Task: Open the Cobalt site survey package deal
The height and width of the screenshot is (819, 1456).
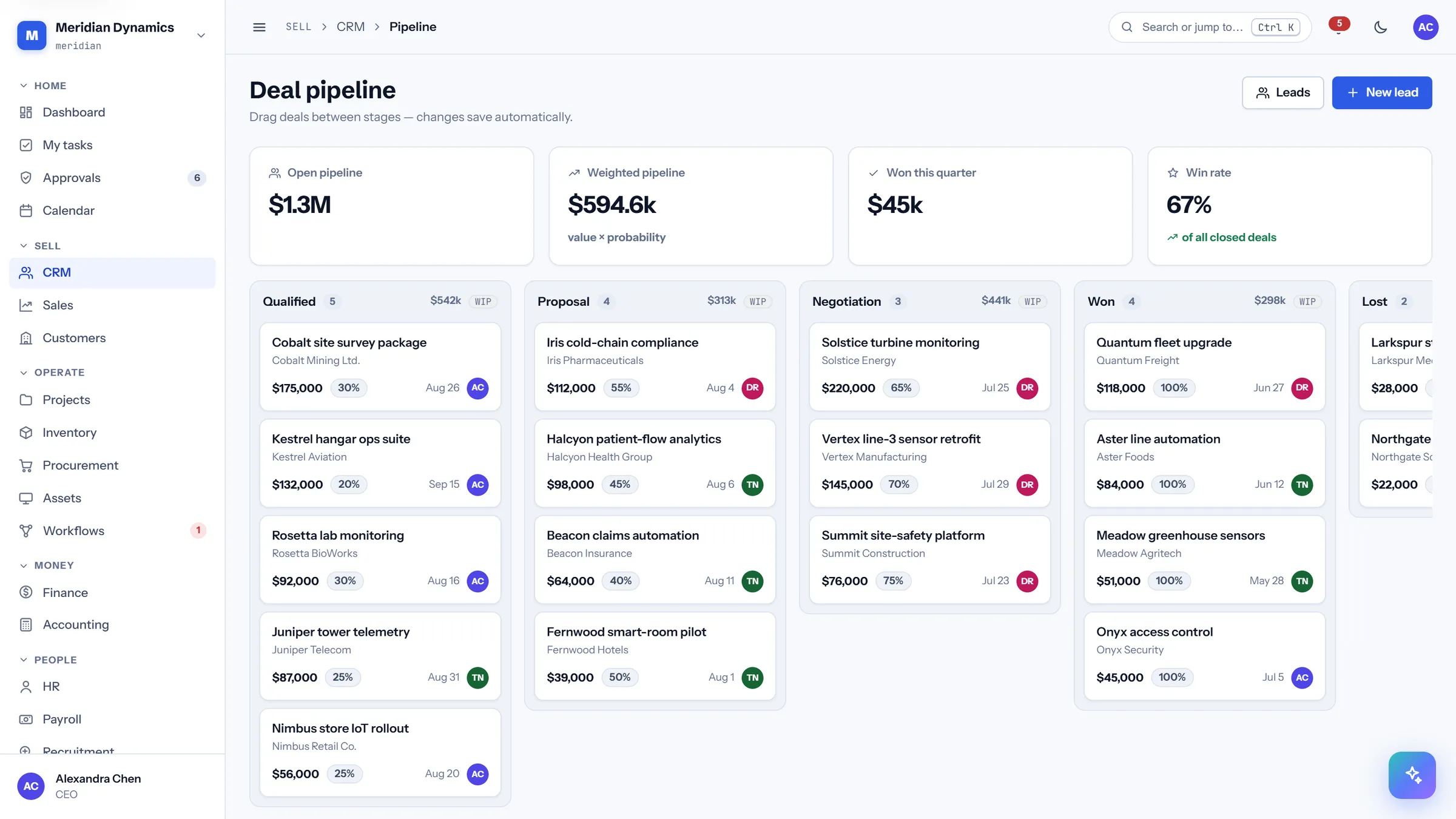Action: (x=380, y=366)
